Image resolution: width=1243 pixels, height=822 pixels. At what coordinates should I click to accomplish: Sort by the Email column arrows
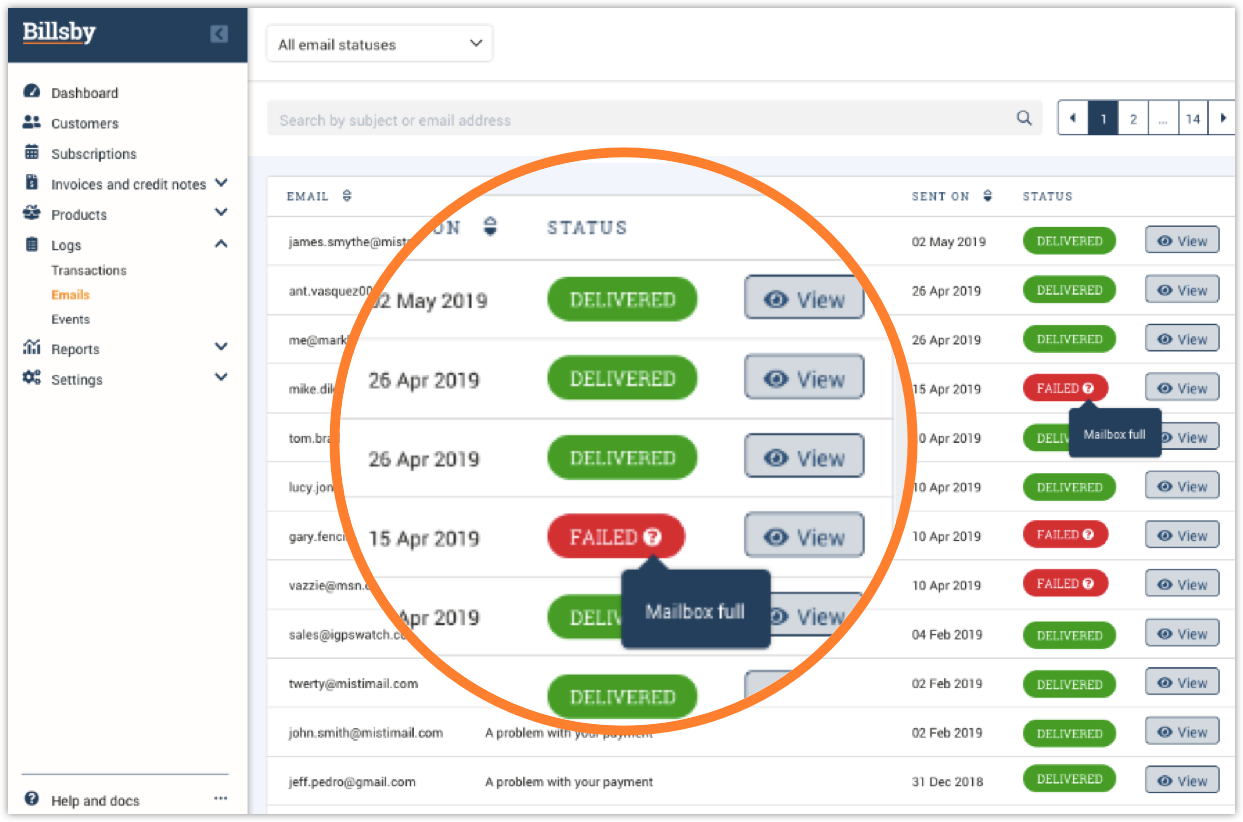point(347,196)
